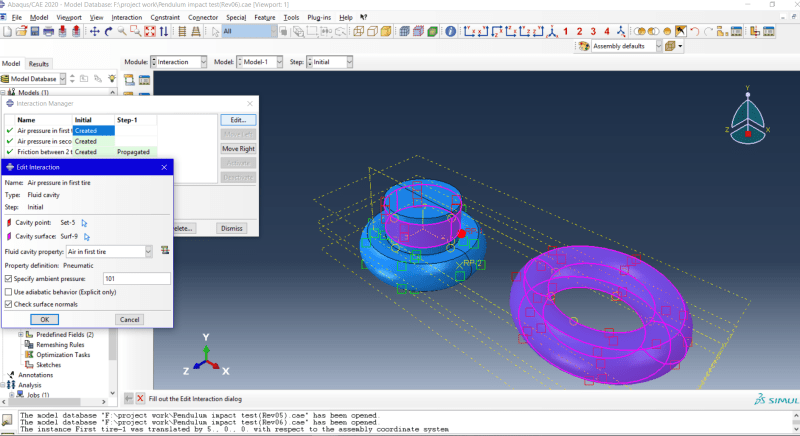Expand the Jobs tree node
800x436 pixels.
point(12,395)
